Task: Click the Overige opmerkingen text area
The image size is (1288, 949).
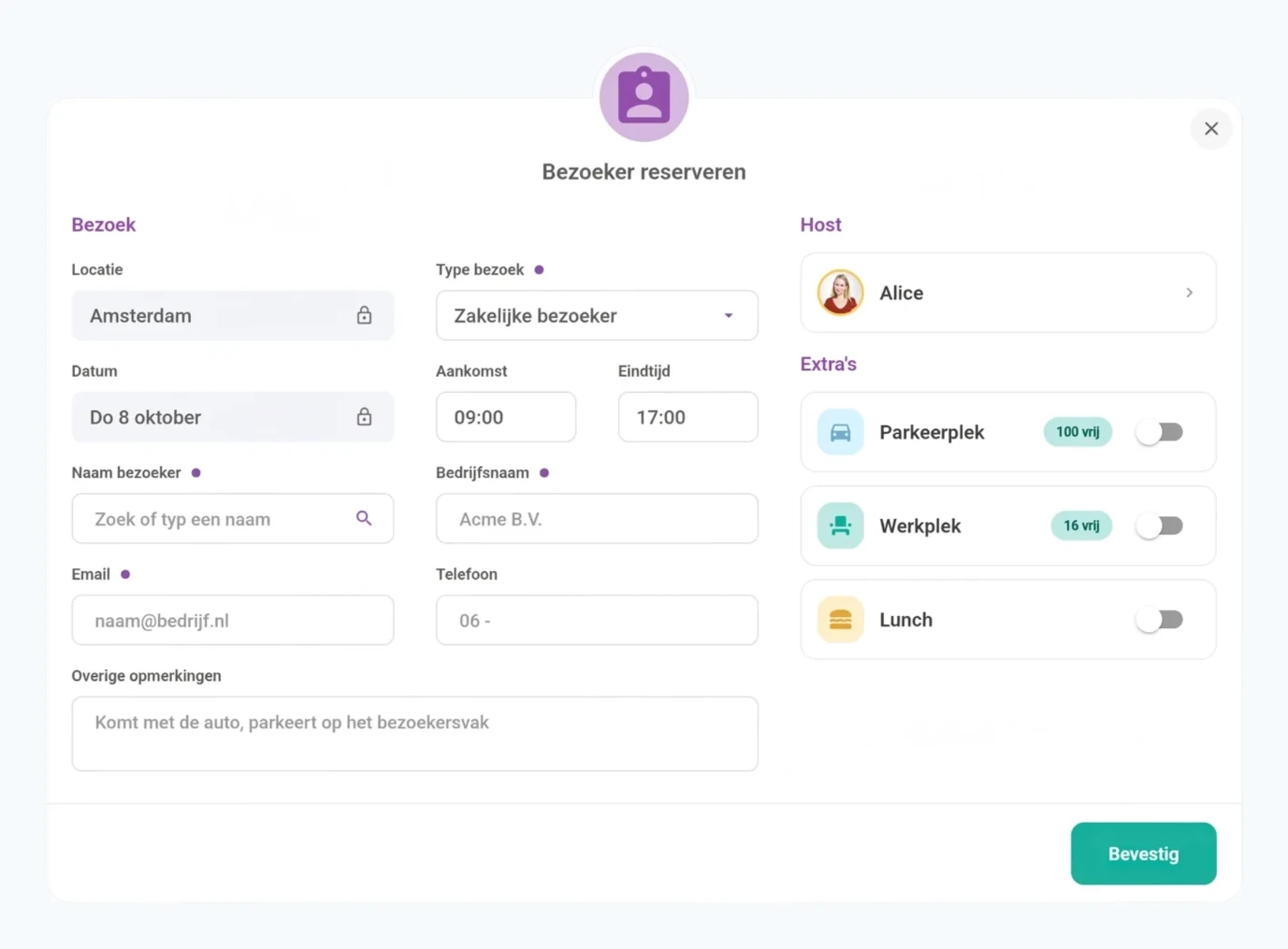Action: click(415, 734)
